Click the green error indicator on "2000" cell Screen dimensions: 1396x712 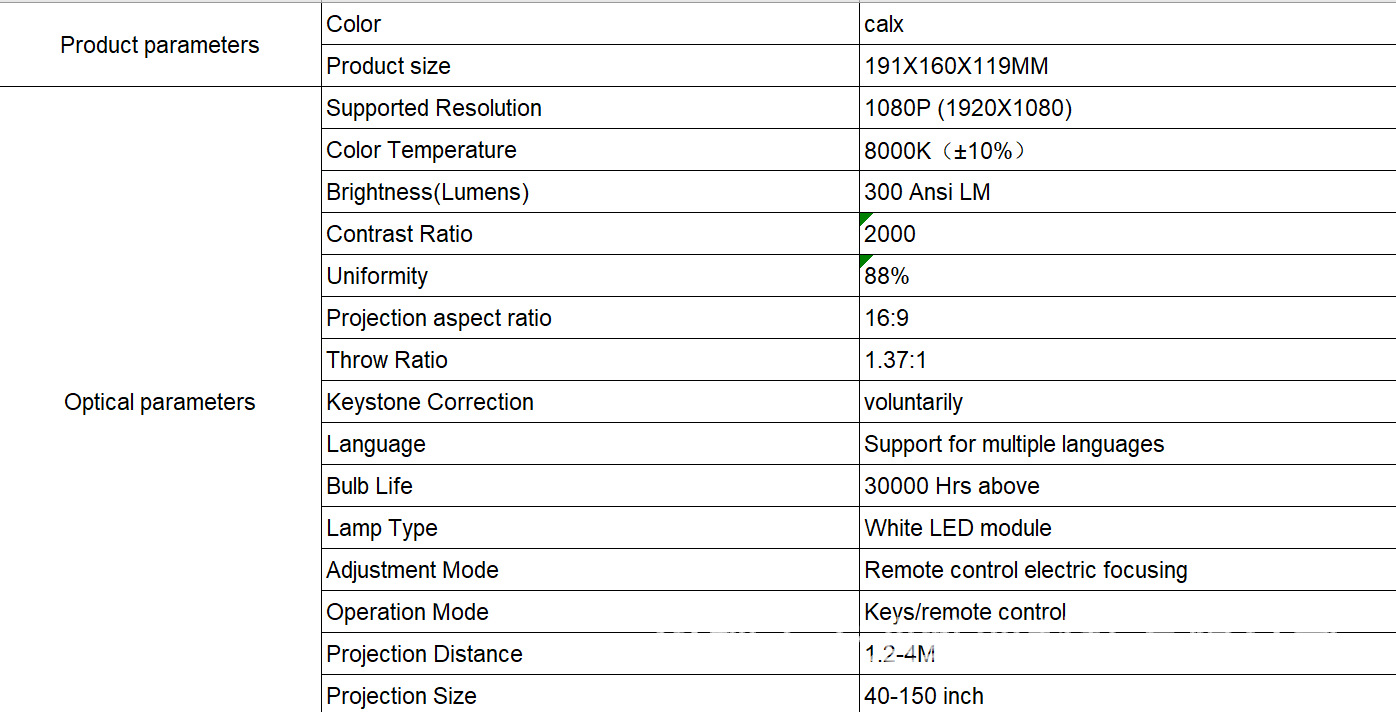click(865, 218)
